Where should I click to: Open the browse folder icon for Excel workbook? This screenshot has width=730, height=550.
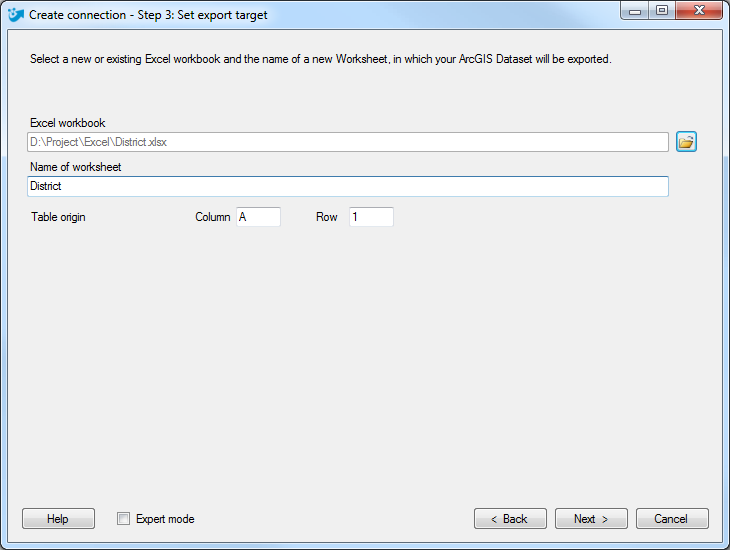[686, 142]
